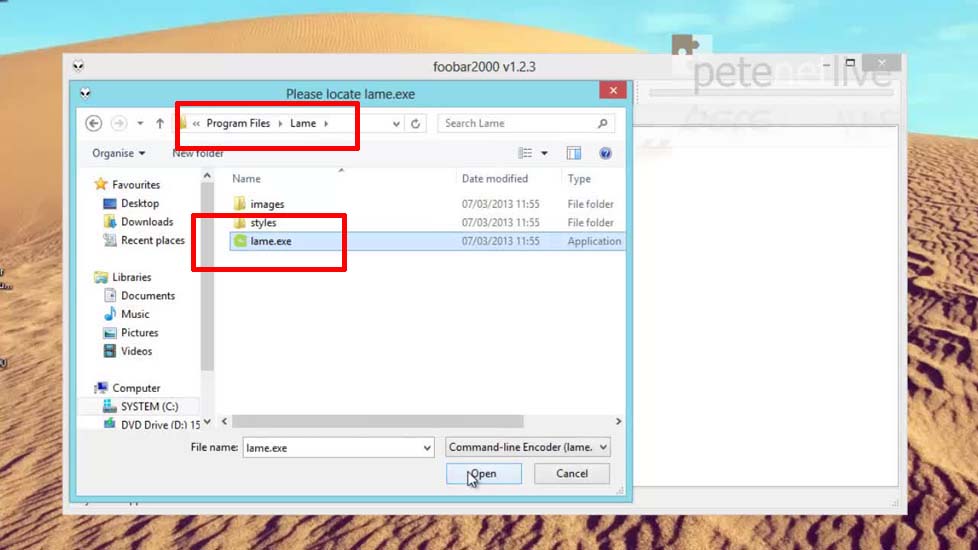
Task: Click the navigation pane vertical scrollbar thumb
Action: point(207,277)
